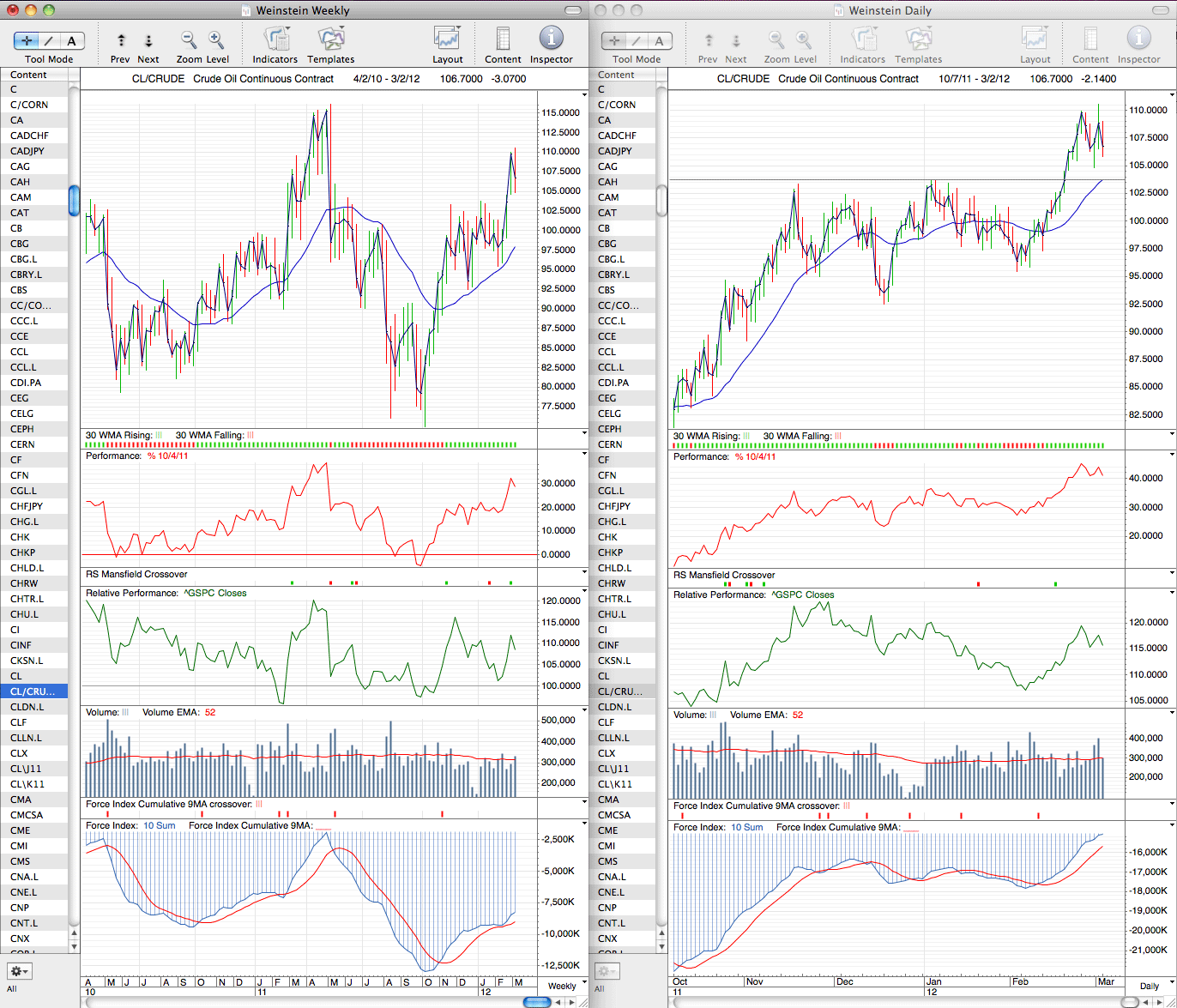Click the Next arrow in Weinstein Weekly toolbar

(148, 40)
